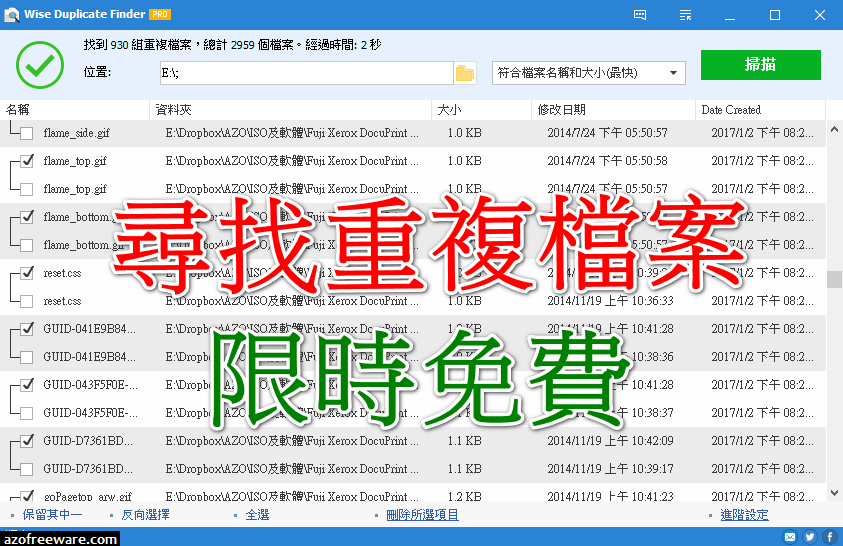
Task: Click the green checkmark status icon
Action: (40, 65)
